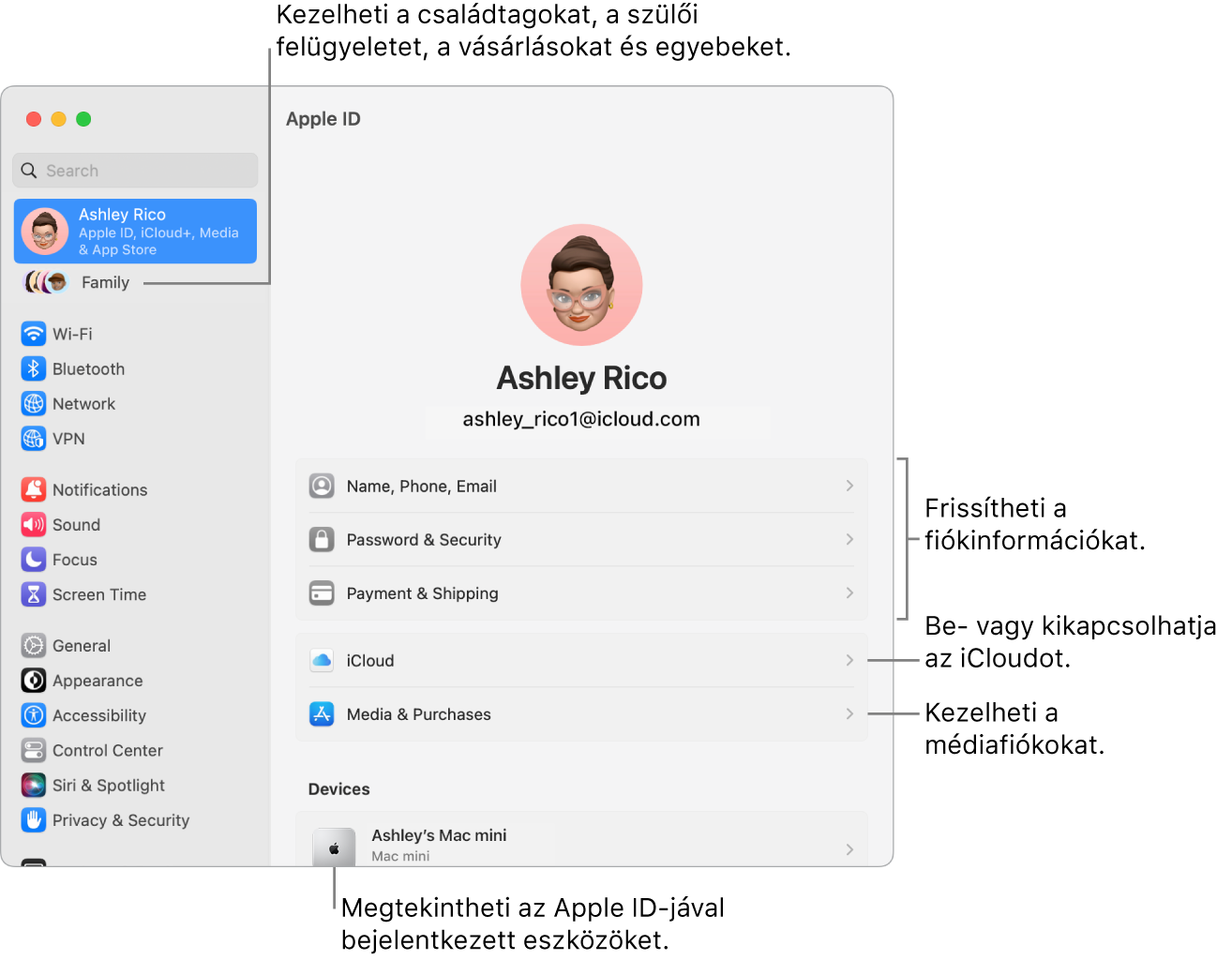This screenshot has height=960, width=1232.
Task: Select Ashley Rico's Apple ID account
Action: click(135, 231)
